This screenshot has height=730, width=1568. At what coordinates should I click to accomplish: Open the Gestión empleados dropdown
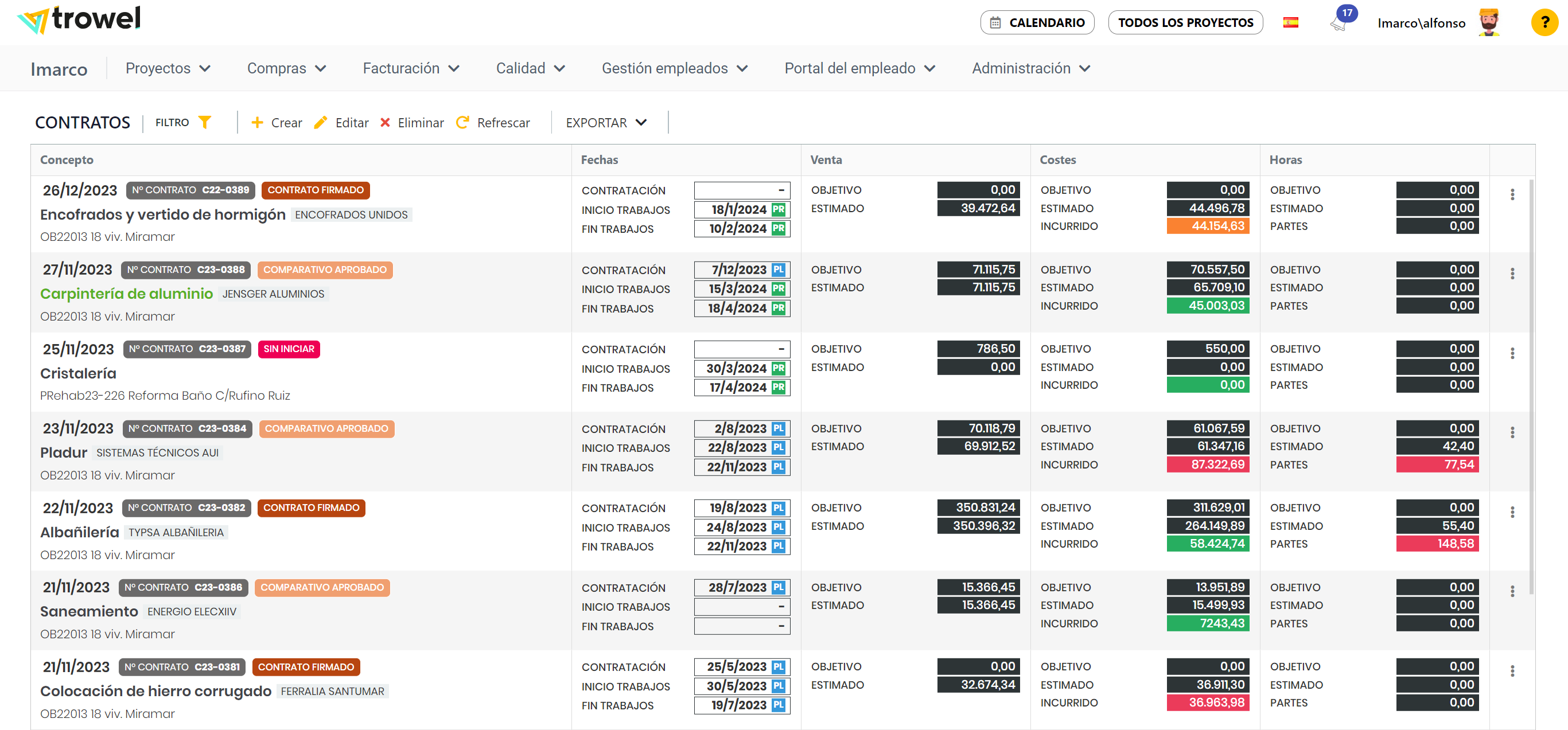(x=674, y=68)
